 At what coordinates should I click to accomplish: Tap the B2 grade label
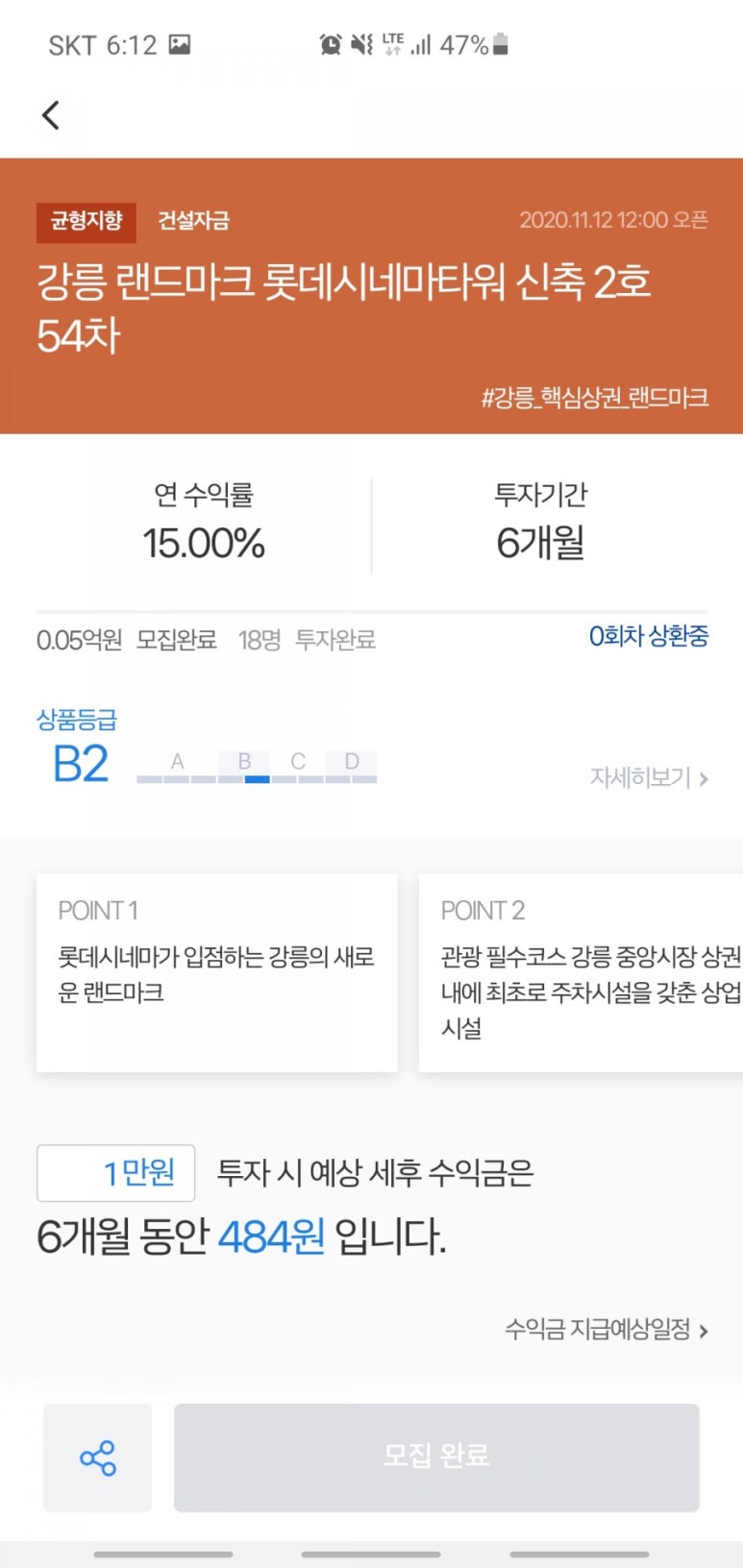click(81, 765)
